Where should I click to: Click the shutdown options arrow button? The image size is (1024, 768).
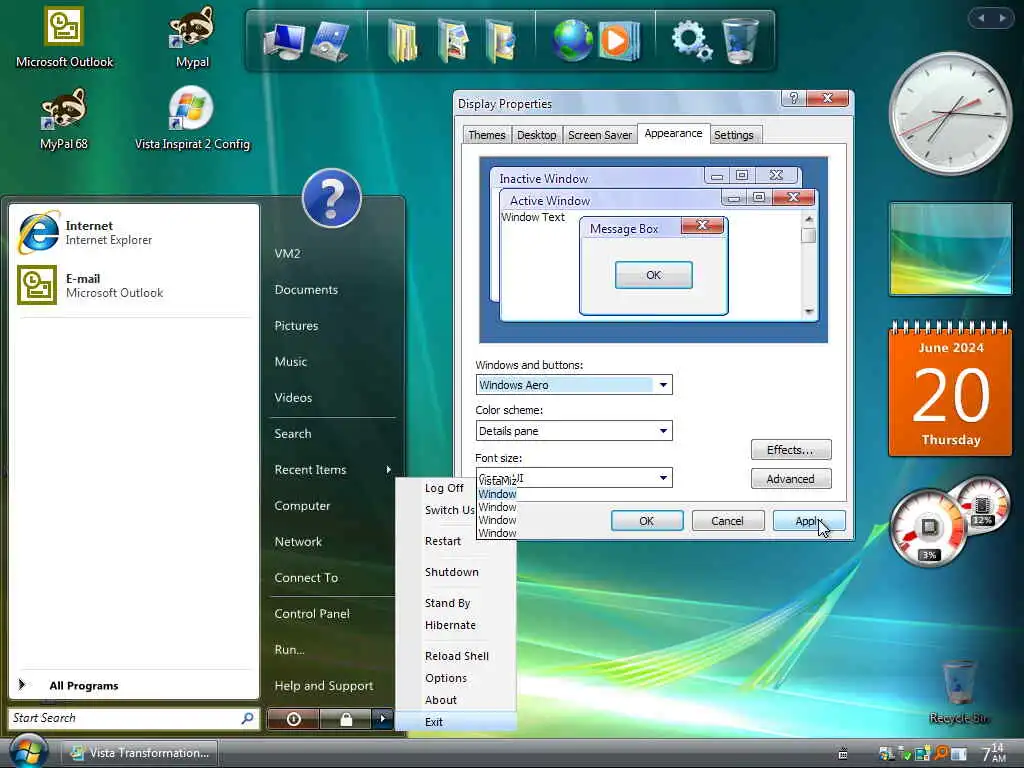pyautogui.click(x=383, y=719)
